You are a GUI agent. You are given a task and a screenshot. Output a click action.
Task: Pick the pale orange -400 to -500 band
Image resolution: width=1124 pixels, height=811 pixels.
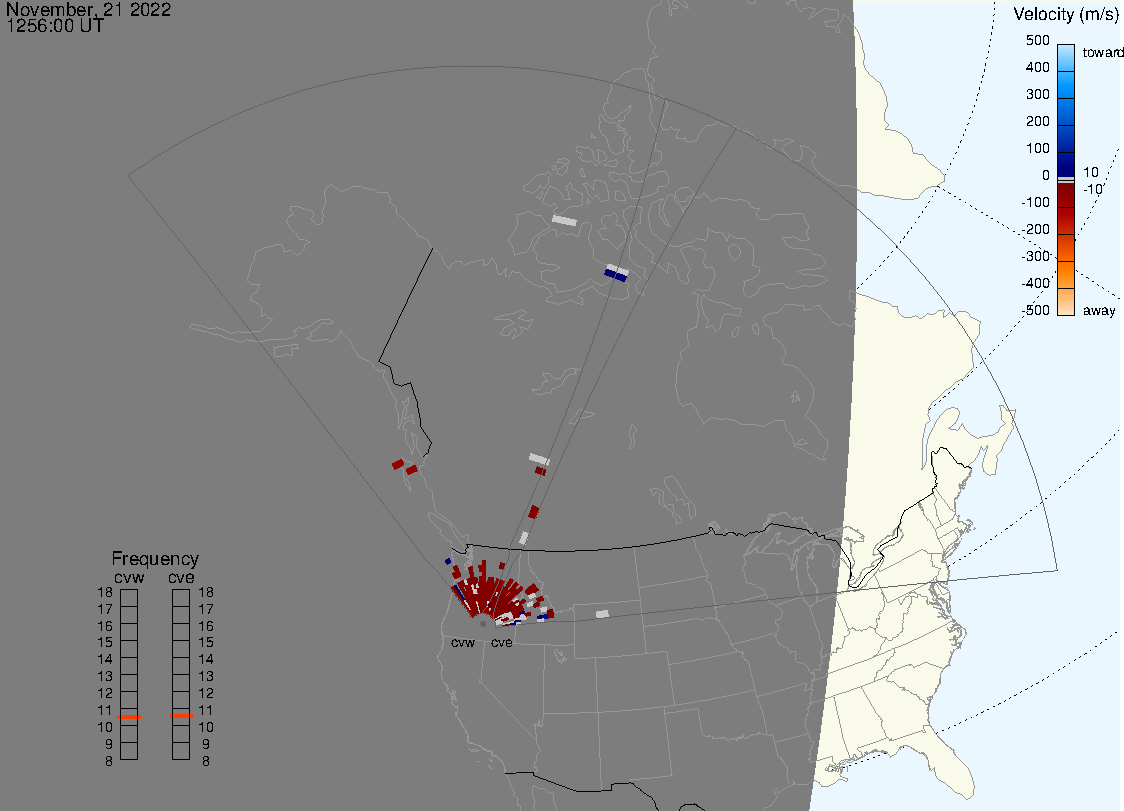click(x=1066, y=302)
